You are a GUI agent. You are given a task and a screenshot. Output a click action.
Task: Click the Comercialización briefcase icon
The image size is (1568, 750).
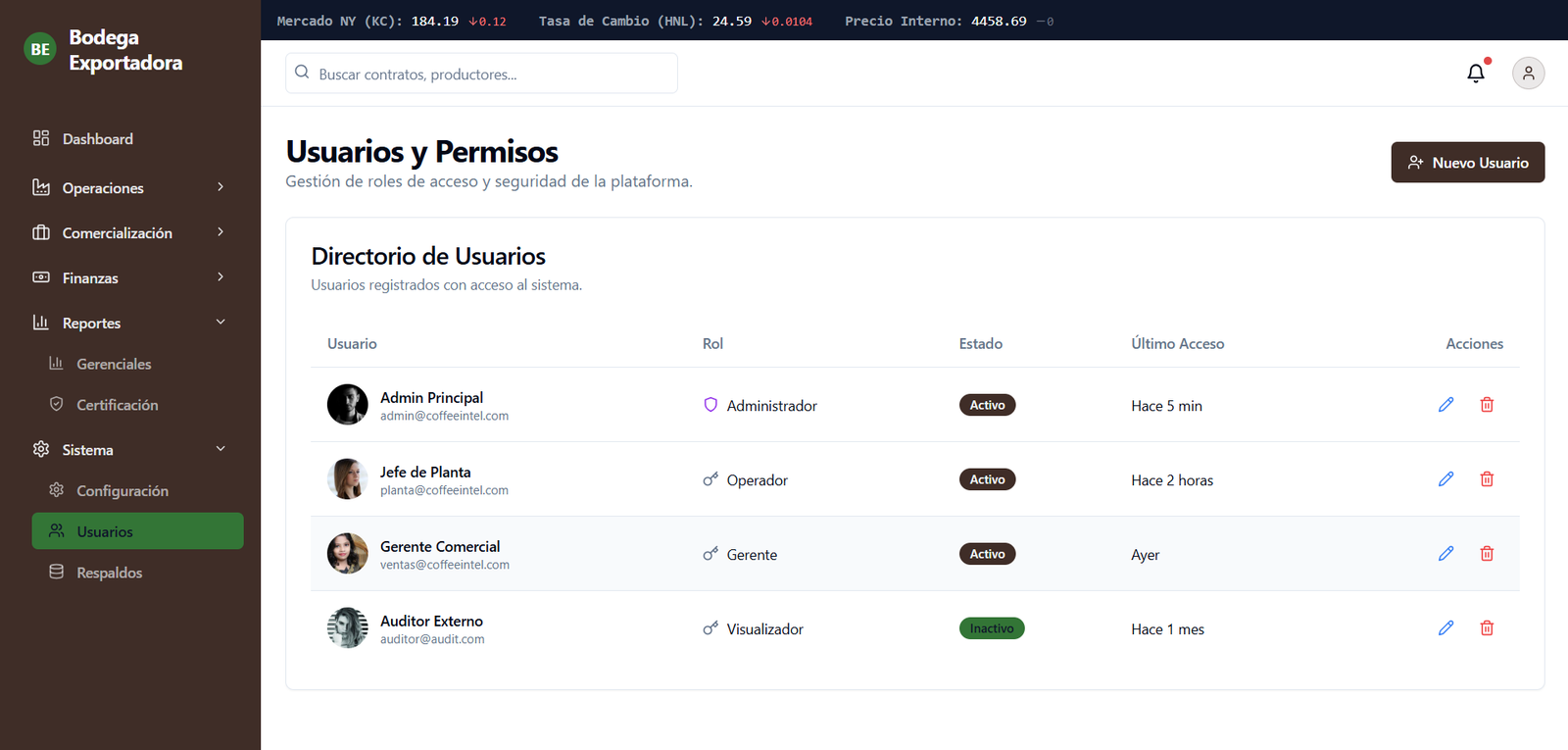(x=41, y=232)
